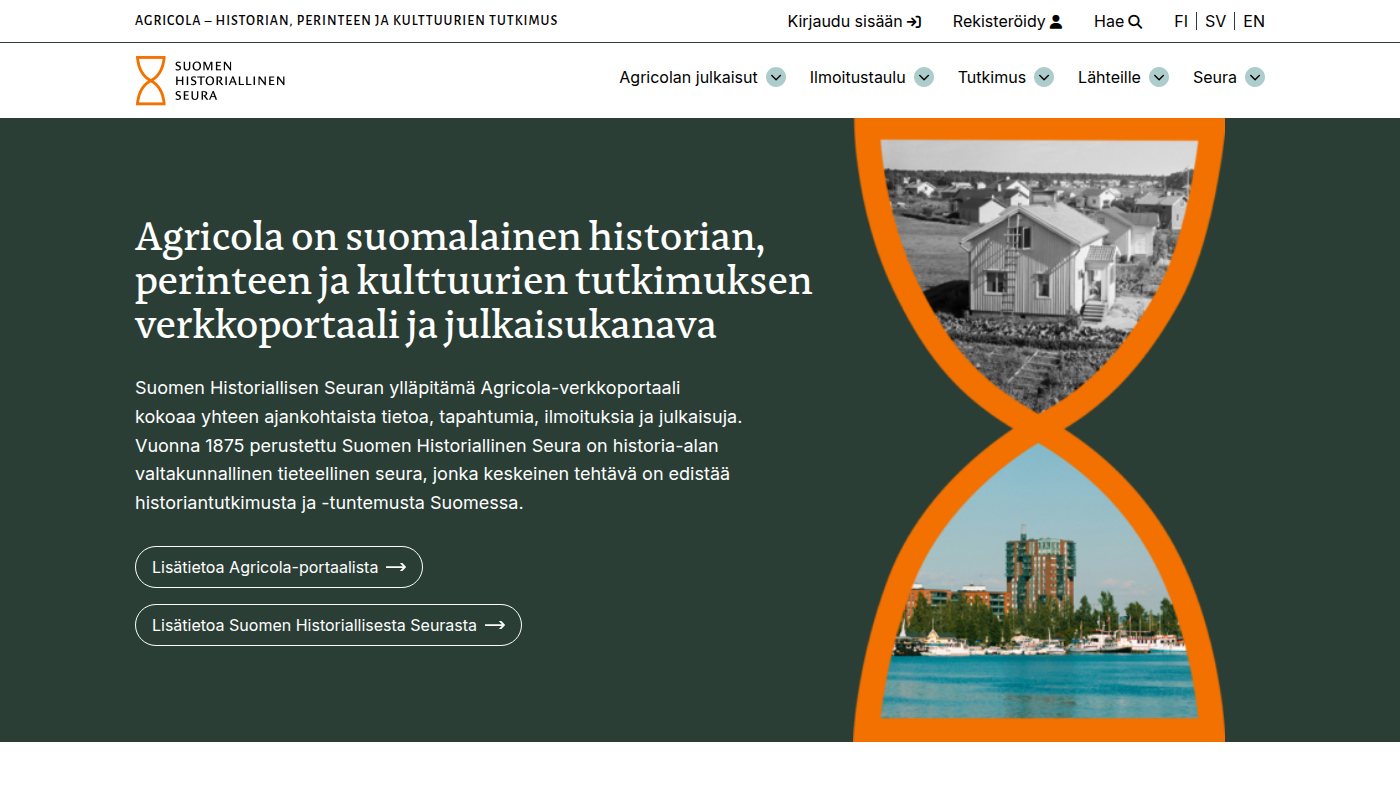Click the Suomen Historiallinen Seura hourglass logo

(210, 80)
